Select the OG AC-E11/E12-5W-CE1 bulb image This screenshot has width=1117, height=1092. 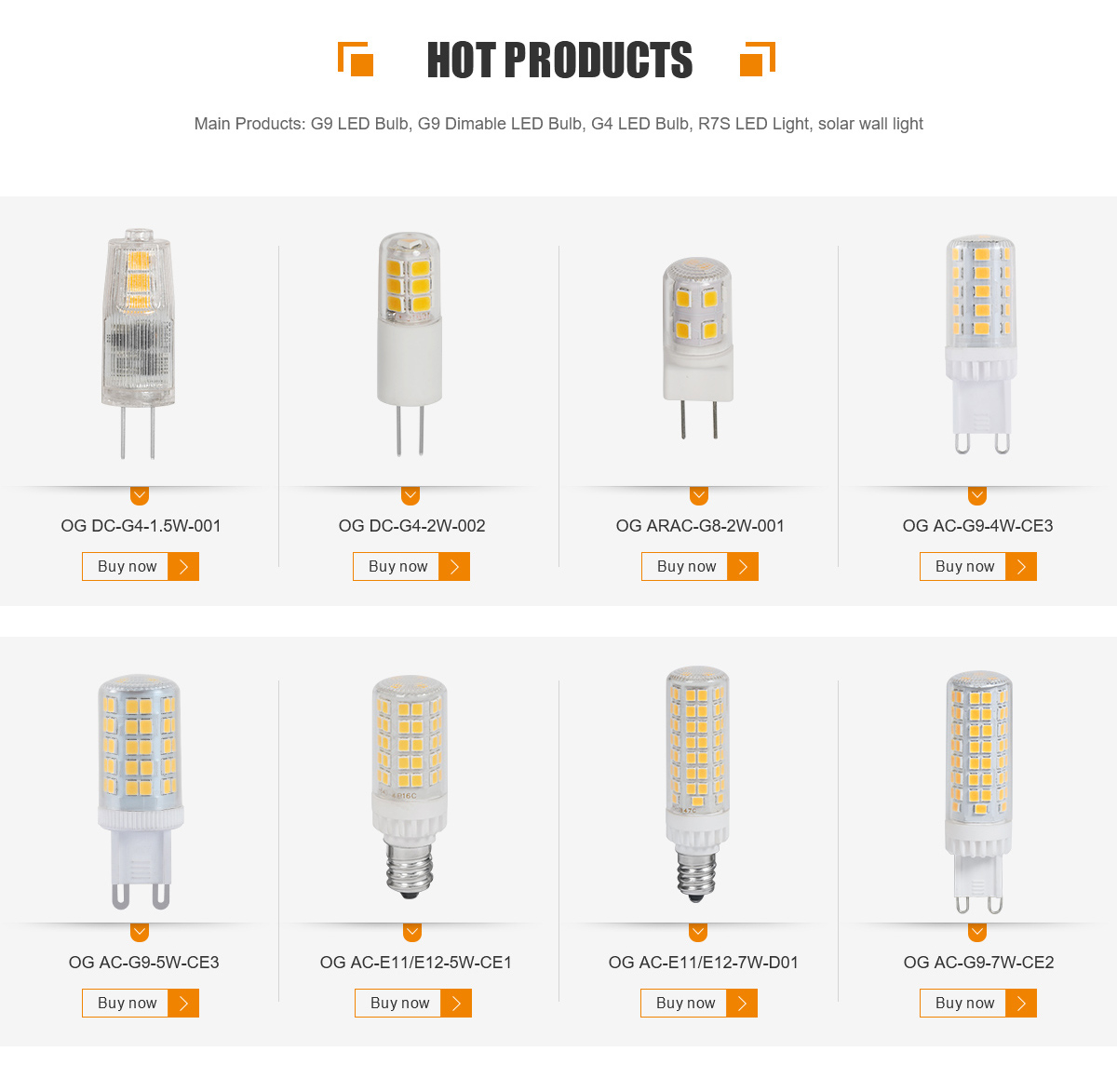pyautogui.click(x=409, y=787)
